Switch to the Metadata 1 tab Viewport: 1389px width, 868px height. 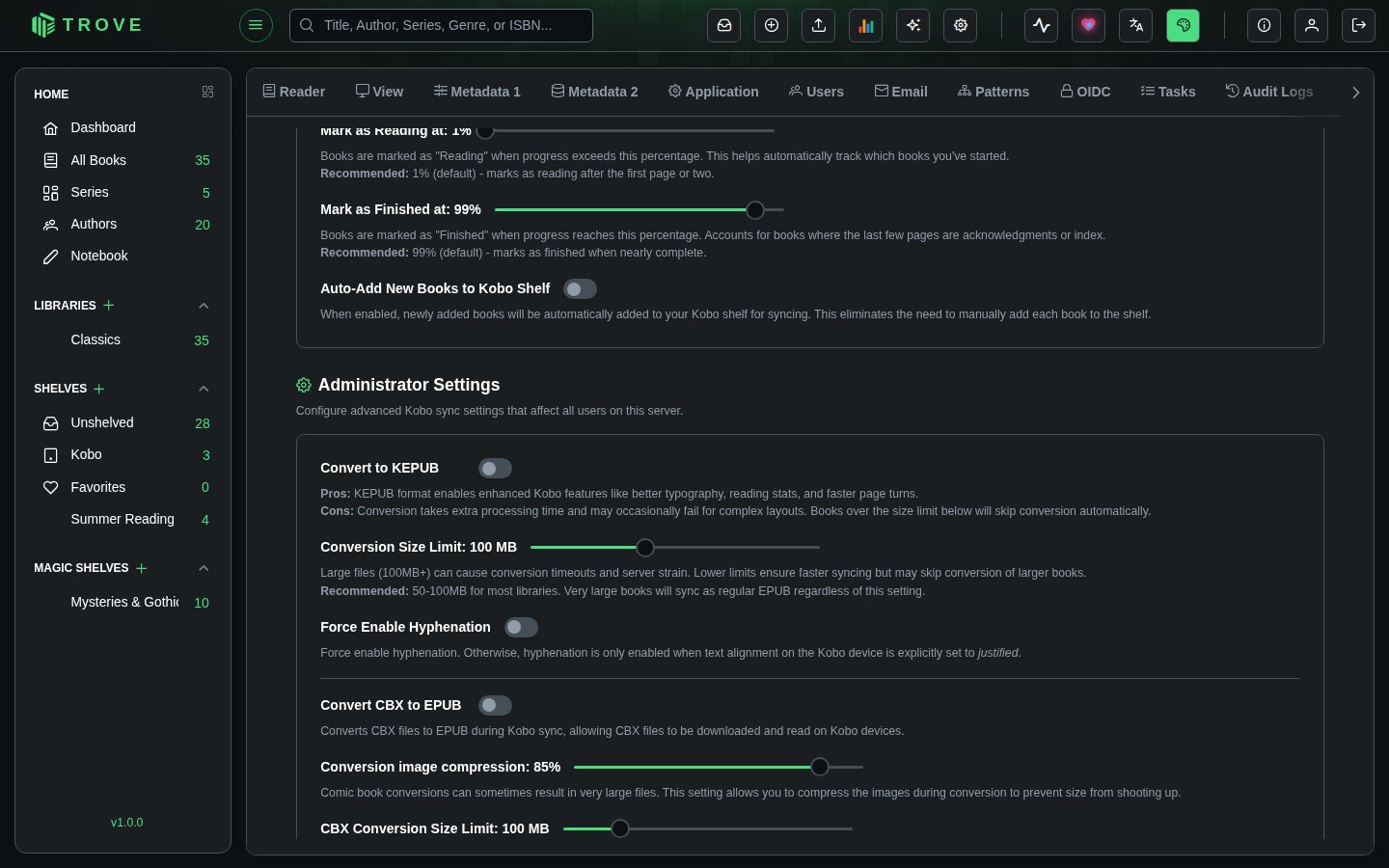(477, 92)
